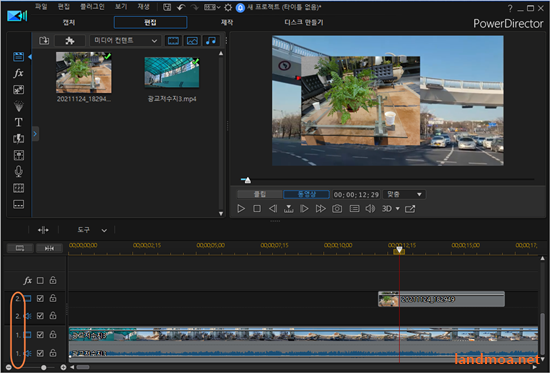Click the fit timeline movie icon
550x373 pixels.
[49, 248]
